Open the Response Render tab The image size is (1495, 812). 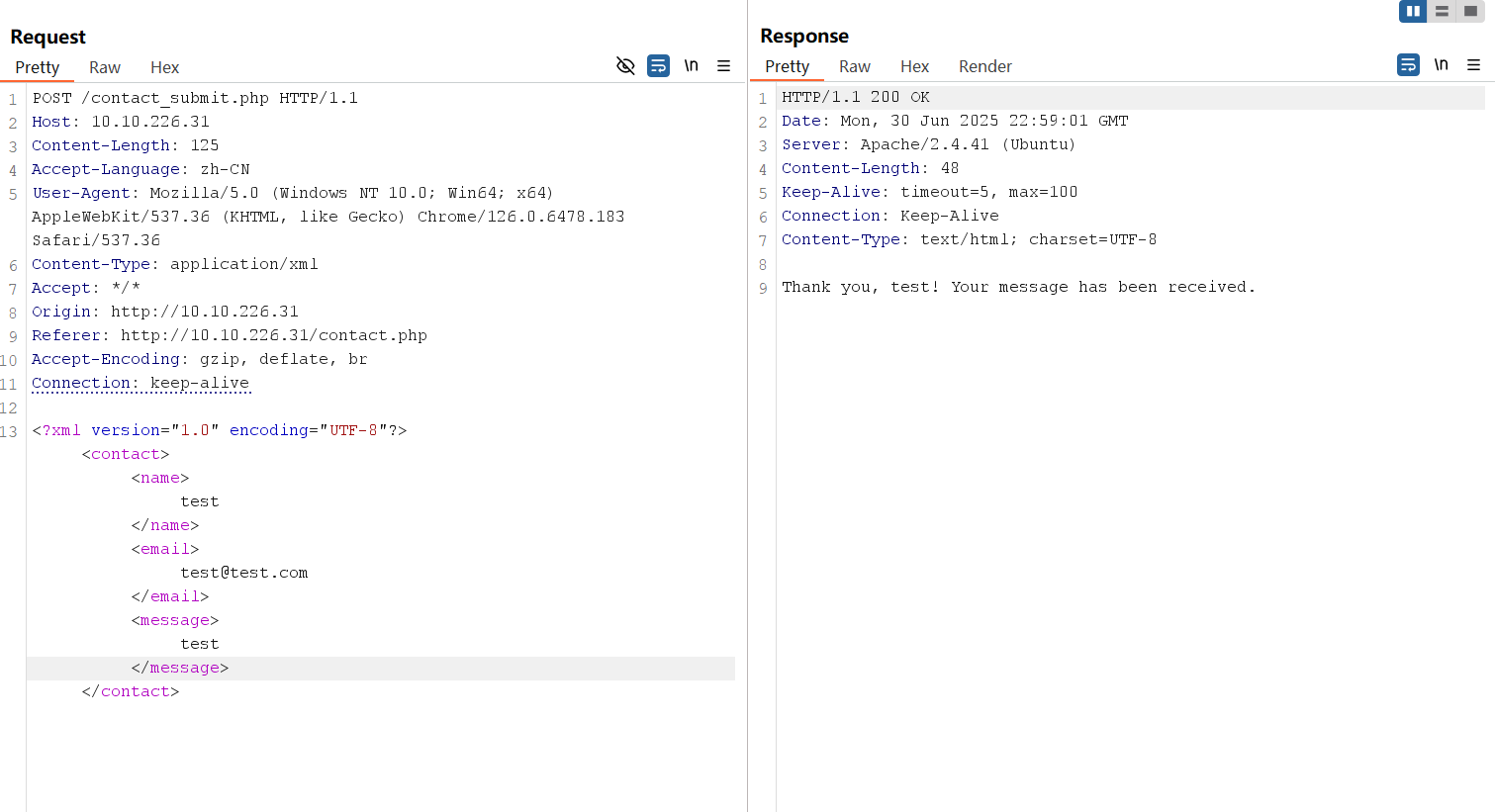pyautogui.click(x=984, y=66)
